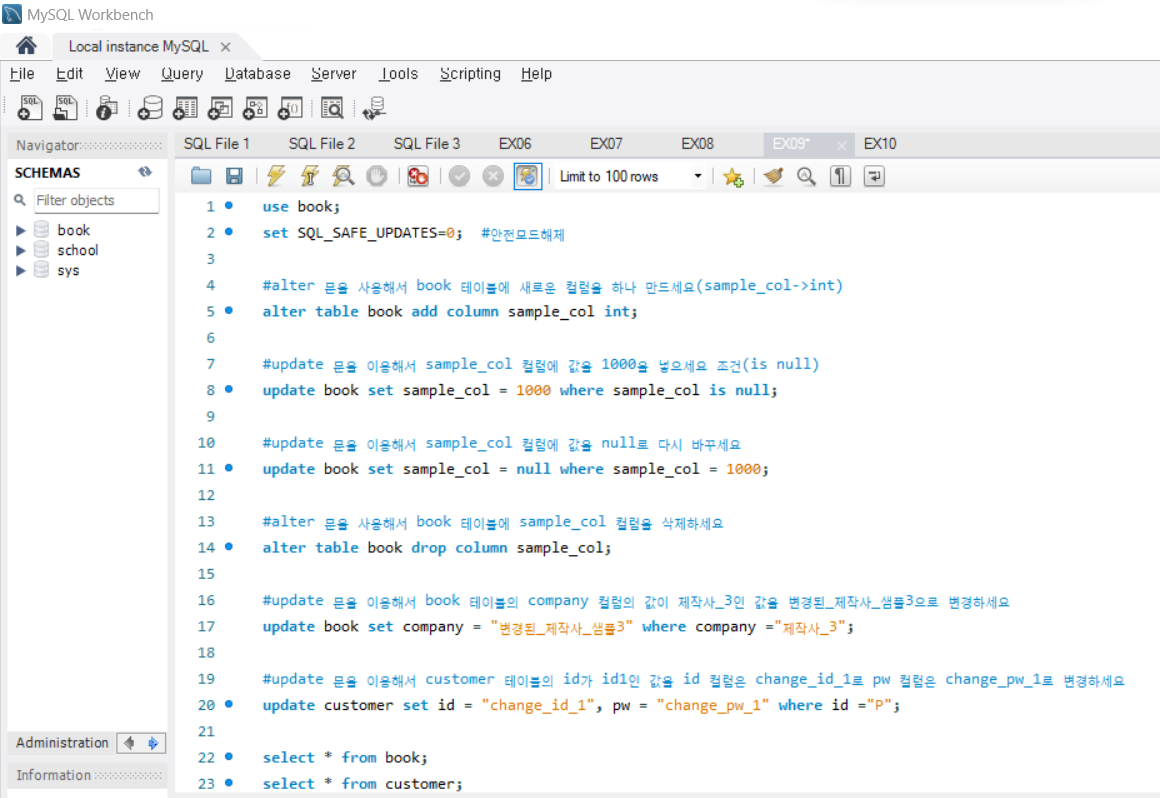Save snippet with star icon
Screen dimensions: 1160x798
(733, 177)
